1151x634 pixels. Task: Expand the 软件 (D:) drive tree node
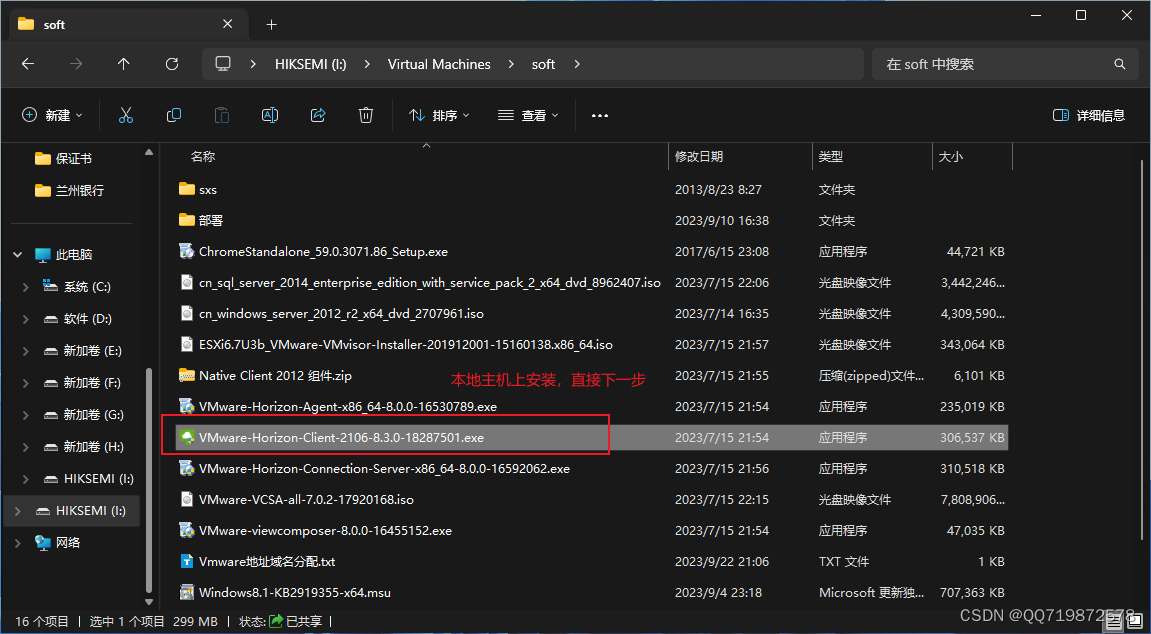pos(26,318)
